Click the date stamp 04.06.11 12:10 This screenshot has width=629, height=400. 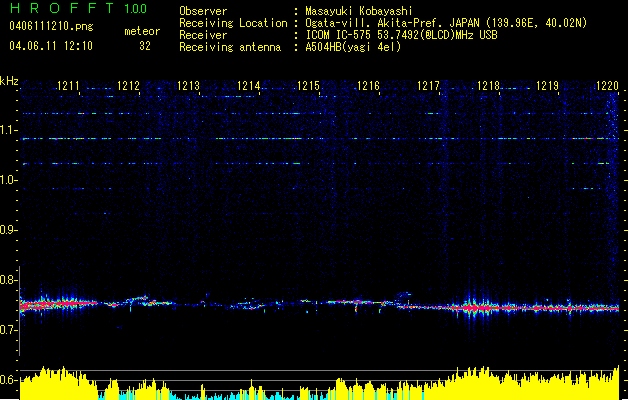(x=51, y=46)
